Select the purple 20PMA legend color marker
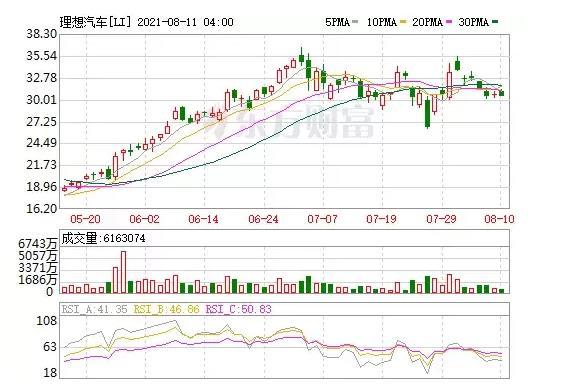 (449, 22)
